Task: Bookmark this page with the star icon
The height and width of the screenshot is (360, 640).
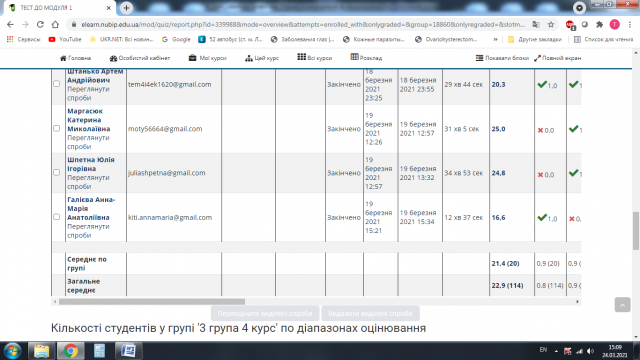Action: pos(551,24)
